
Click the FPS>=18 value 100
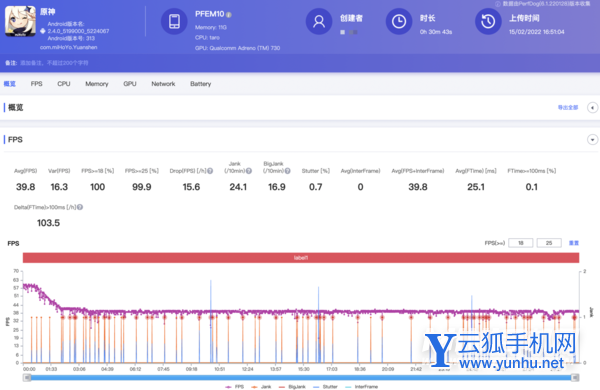98,187
